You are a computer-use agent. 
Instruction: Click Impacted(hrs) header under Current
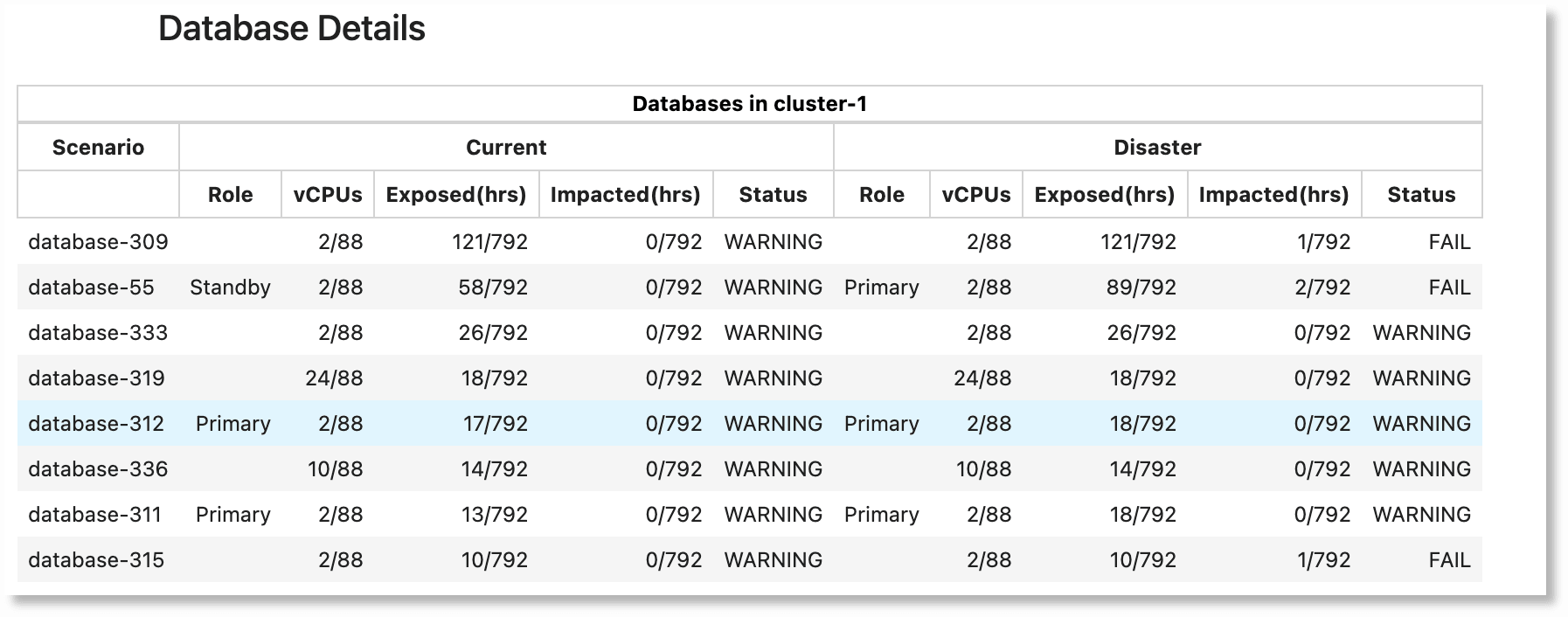[626, 195]
